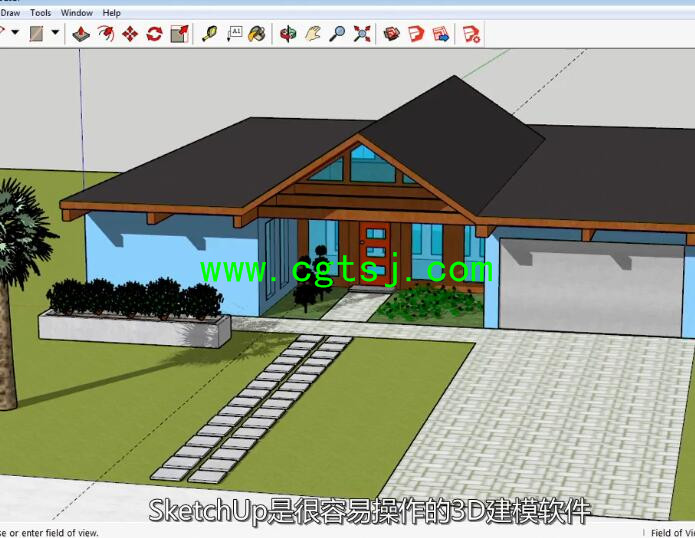
Task: Select the Orbit tool
Action: tap(288, 34)
